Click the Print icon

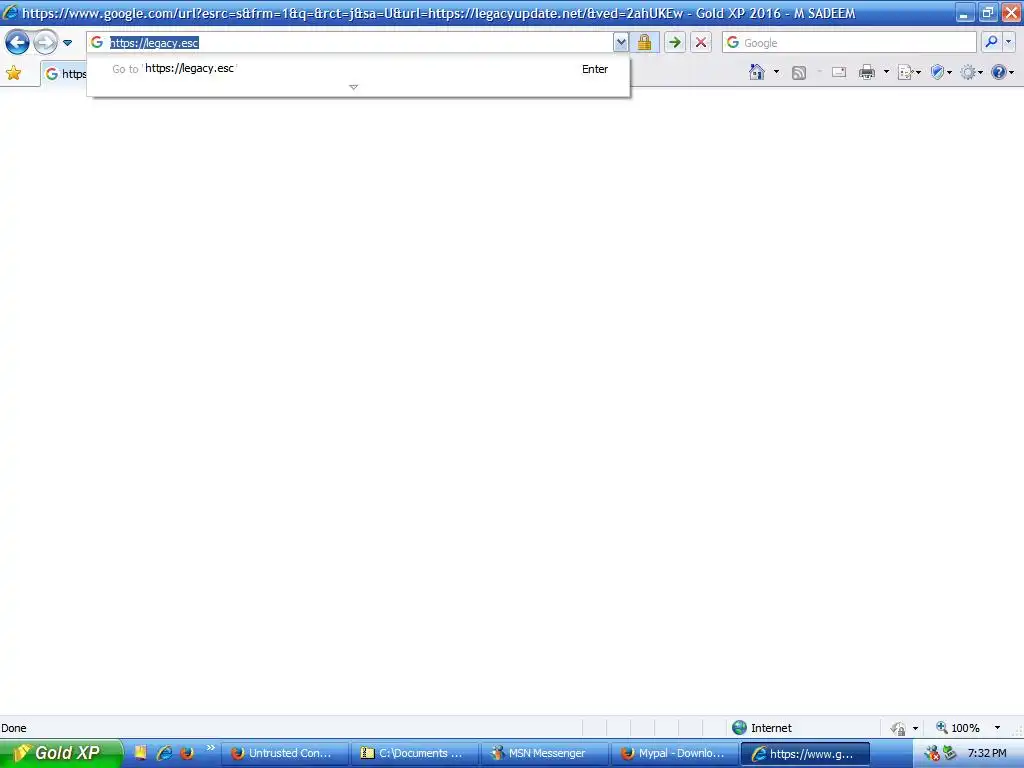[x=867, y=72]
